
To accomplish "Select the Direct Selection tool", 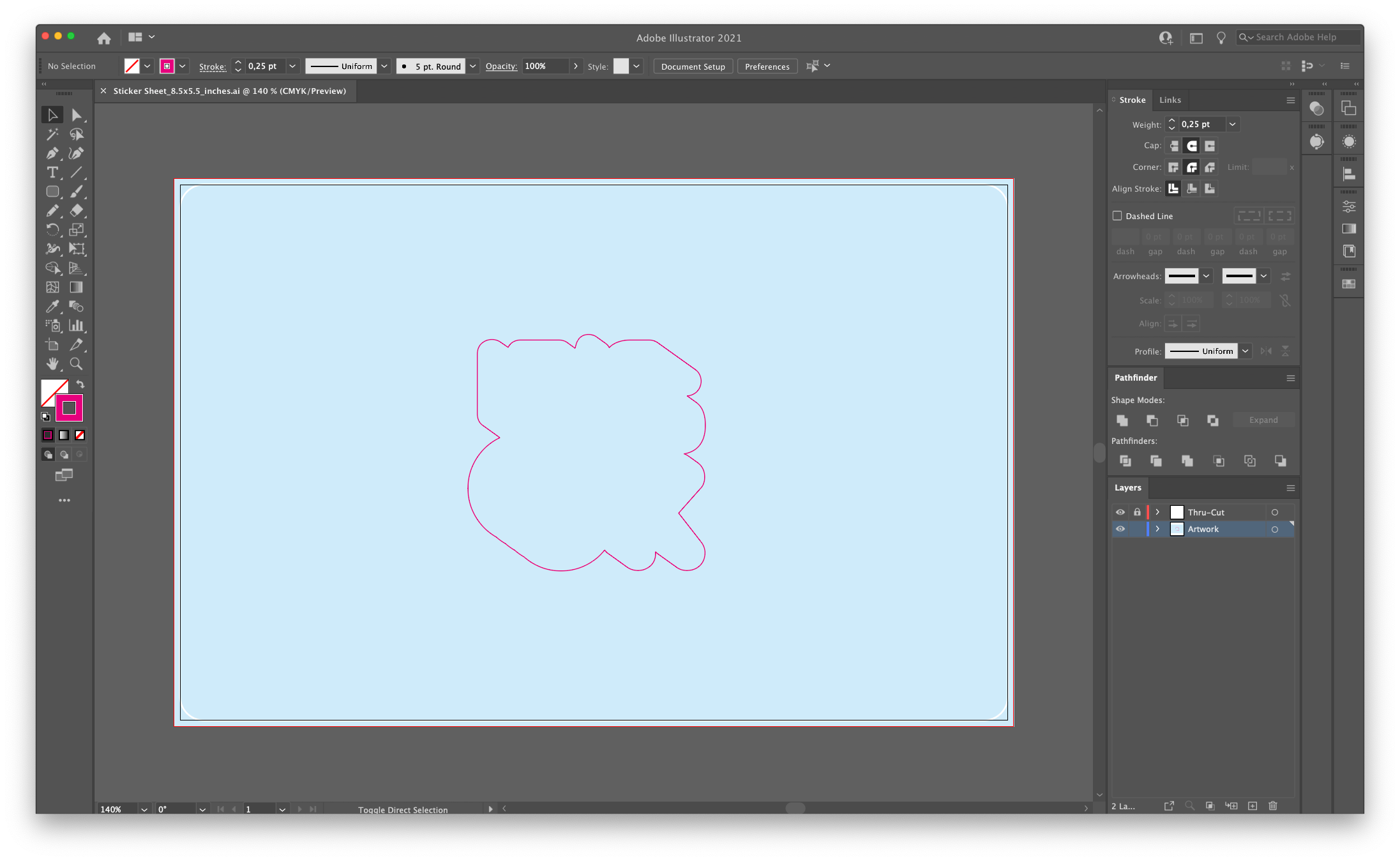I will coord(77,115).
